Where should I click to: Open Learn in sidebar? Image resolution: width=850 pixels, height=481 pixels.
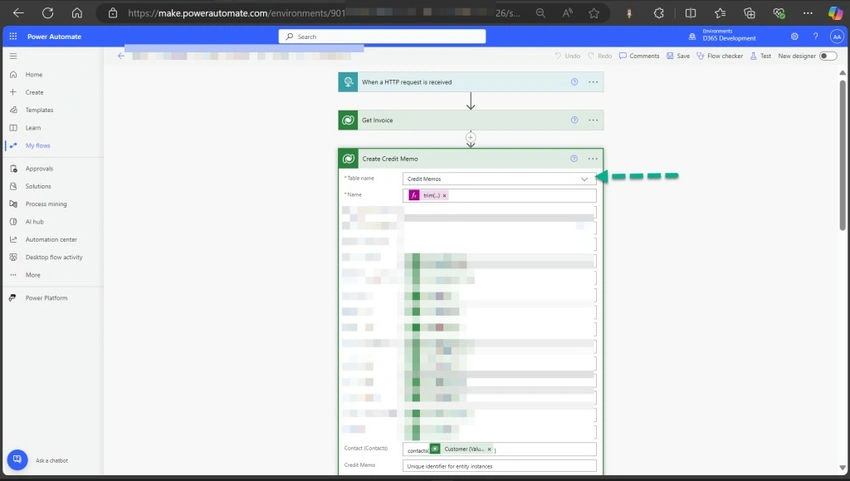pyautogui.click(x=33, y=127)
